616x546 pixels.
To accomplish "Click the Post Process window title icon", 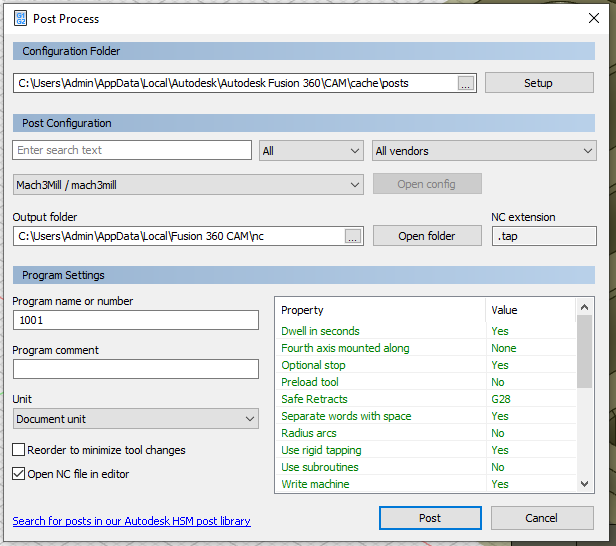I will click(20, 18).
